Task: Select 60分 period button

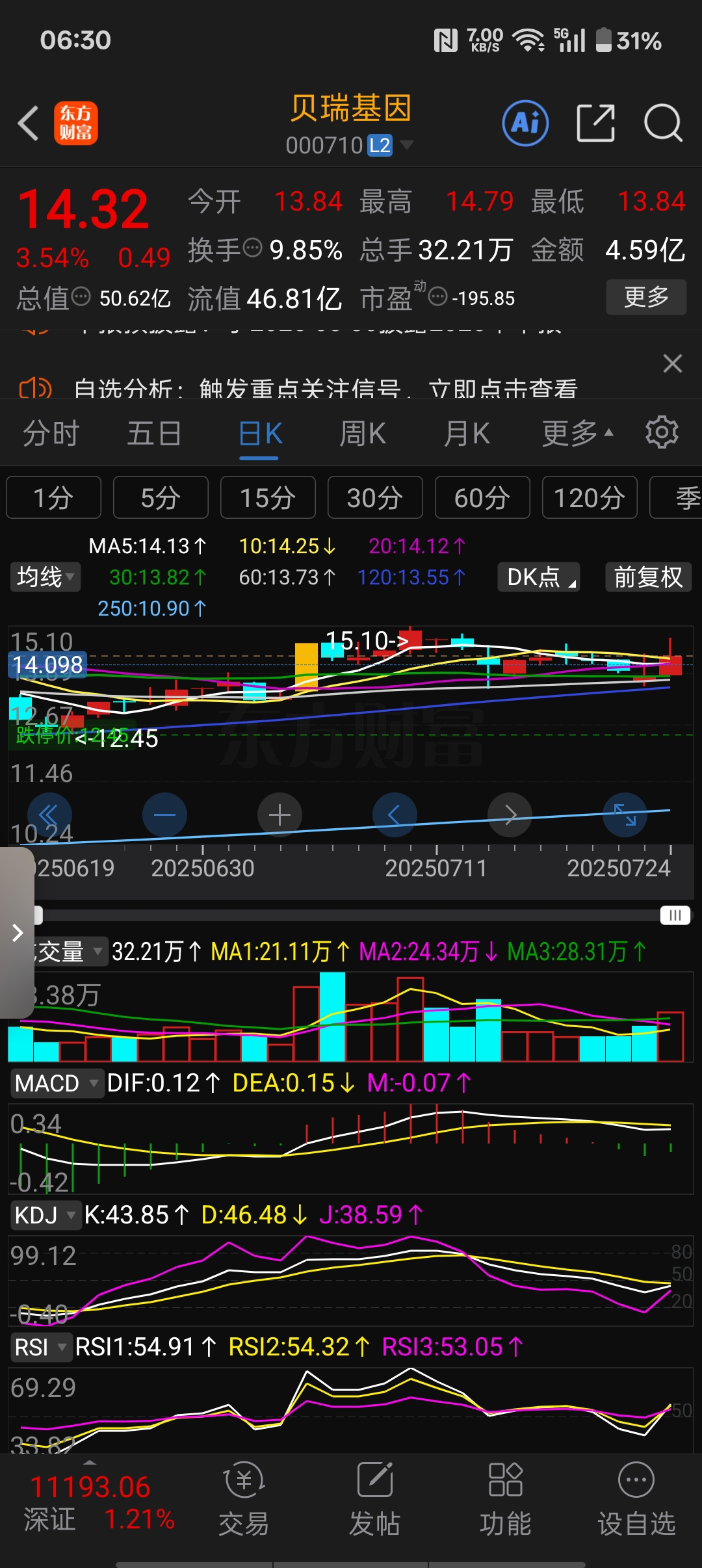Action: tap(482, 497)
